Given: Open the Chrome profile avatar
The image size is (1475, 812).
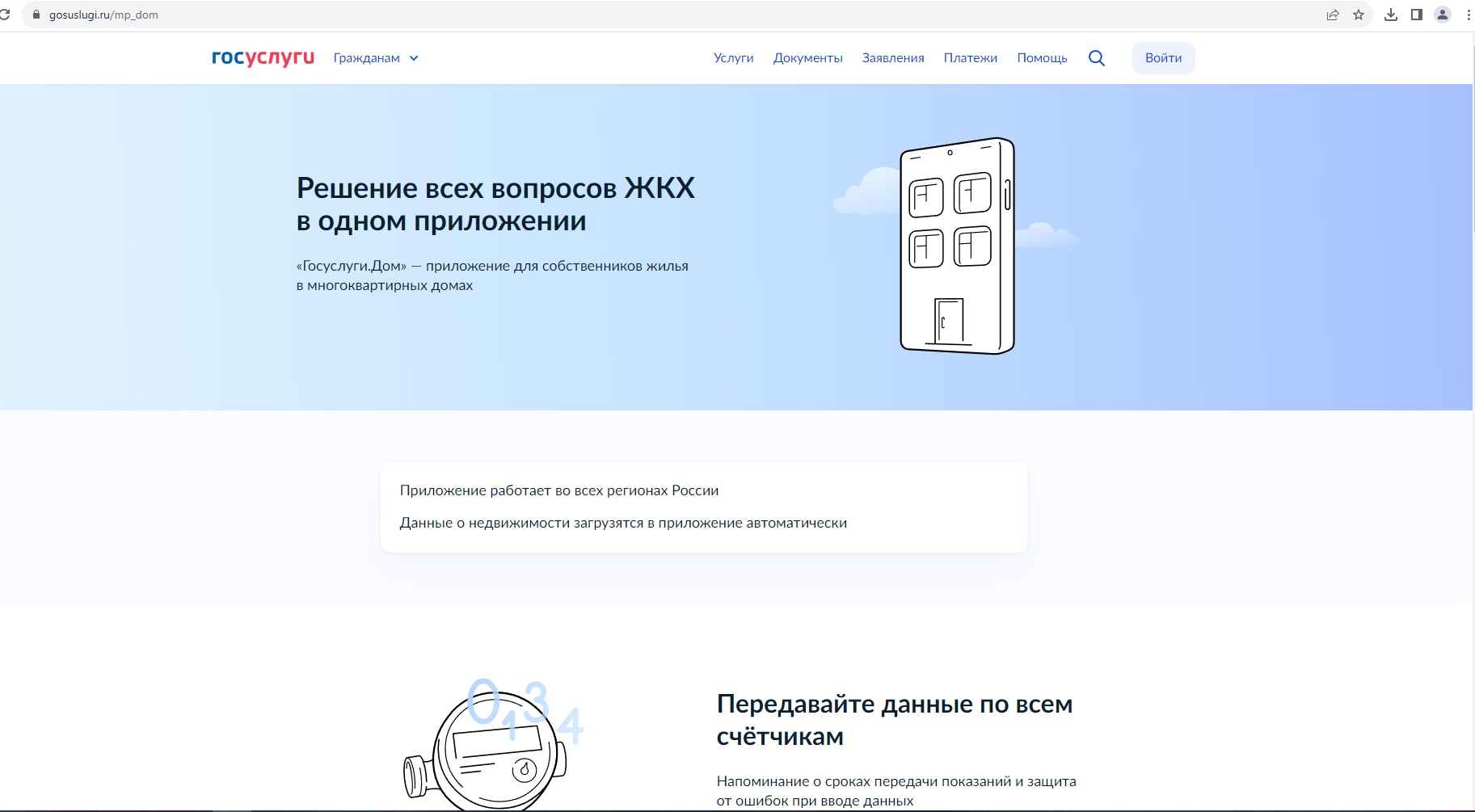Looking at the screenshot, I should 1443,15.
